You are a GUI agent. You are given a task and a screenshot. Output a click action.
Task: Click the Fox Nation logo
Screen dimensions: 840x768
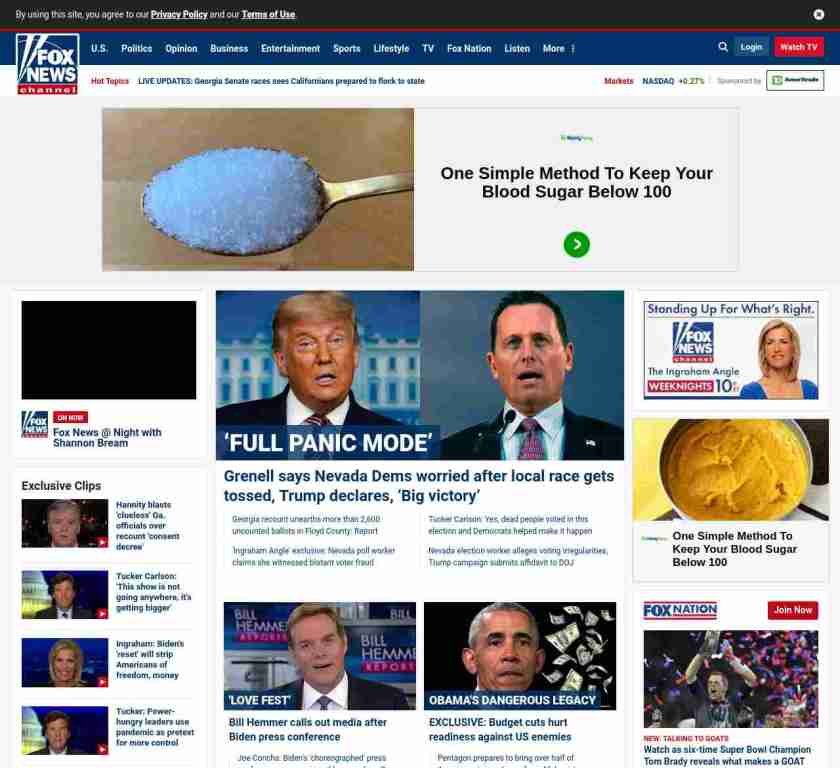point(680,610)
